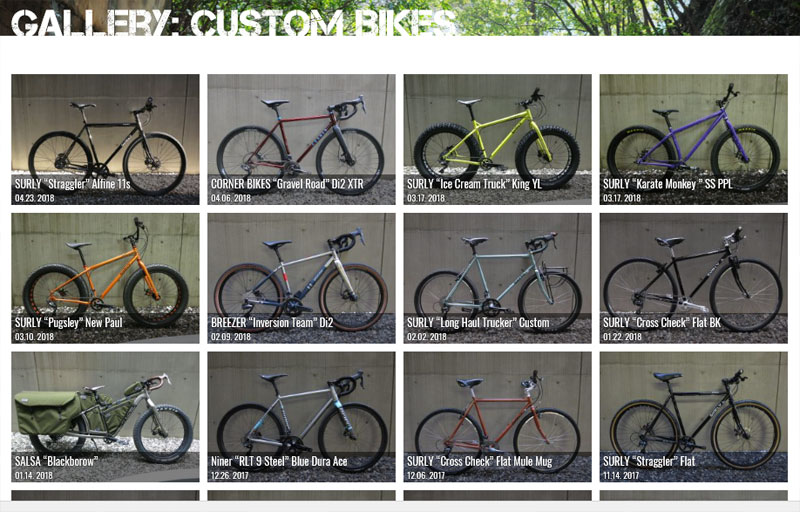Open the CORNER BIKES Gravel Road Di2 XTR photo

(301, 139)
